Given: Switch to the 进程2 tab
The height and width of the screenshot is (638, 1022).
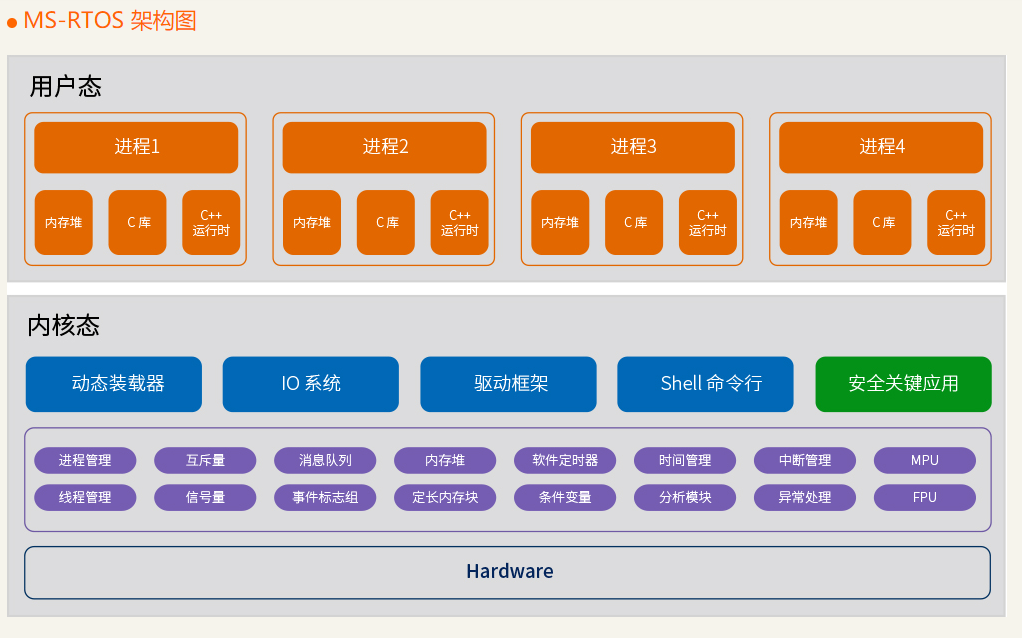Looking at the screenshot, I should [x=384, y=146].
